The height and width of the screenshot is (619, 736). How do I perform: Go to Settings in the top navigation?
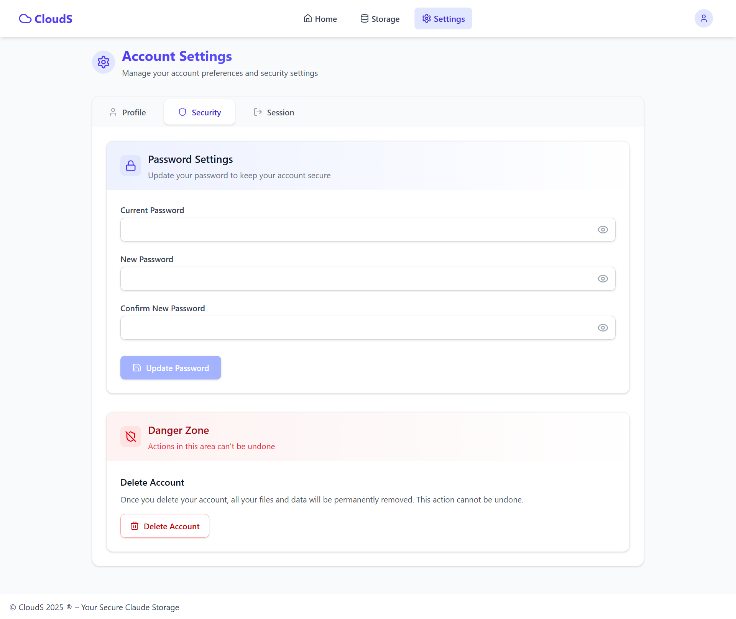[443, 19]
